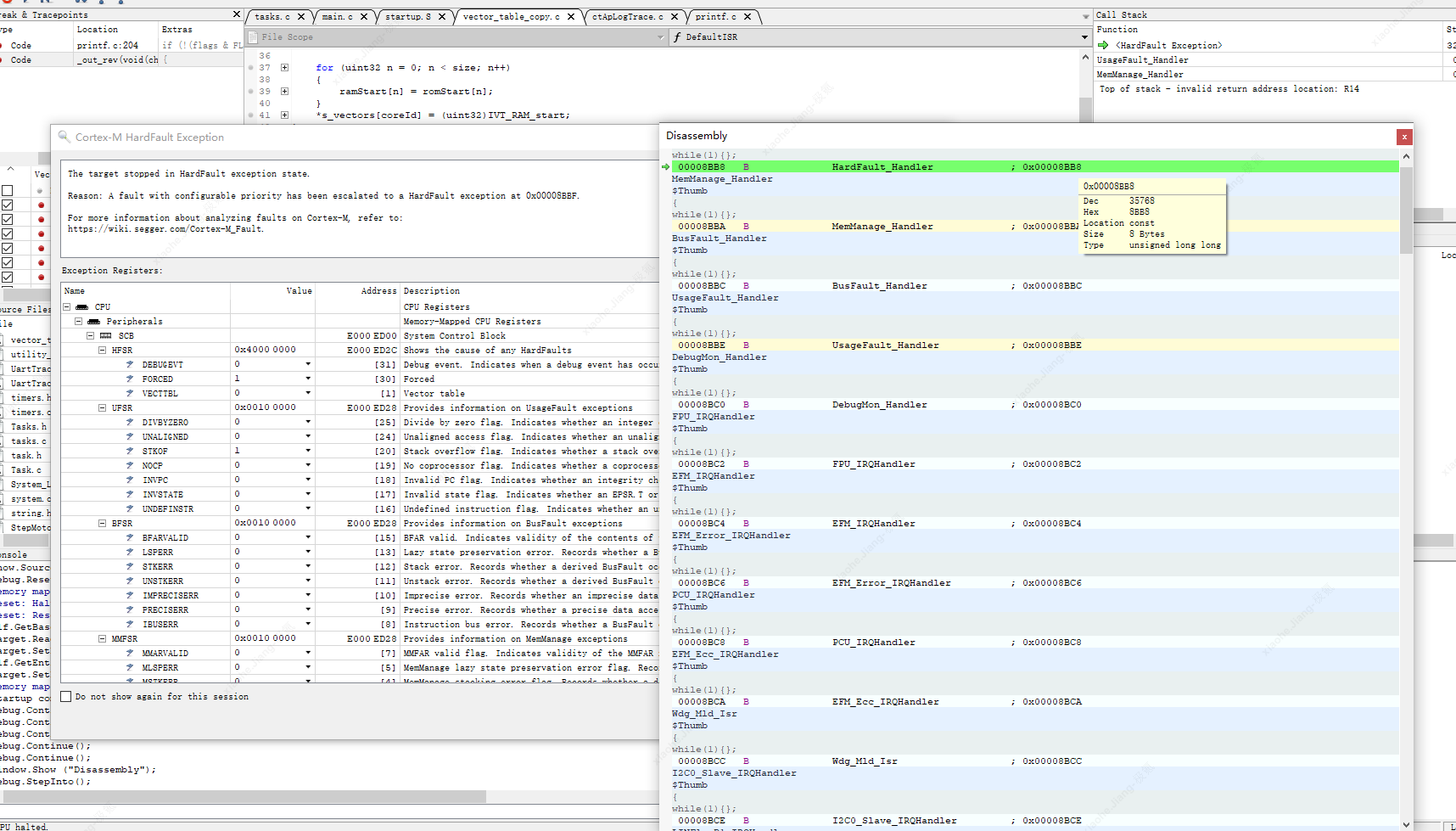Screen dimensions: 1456x831
Task: Close the startup.S editor tab
Action: coord(442,16)
